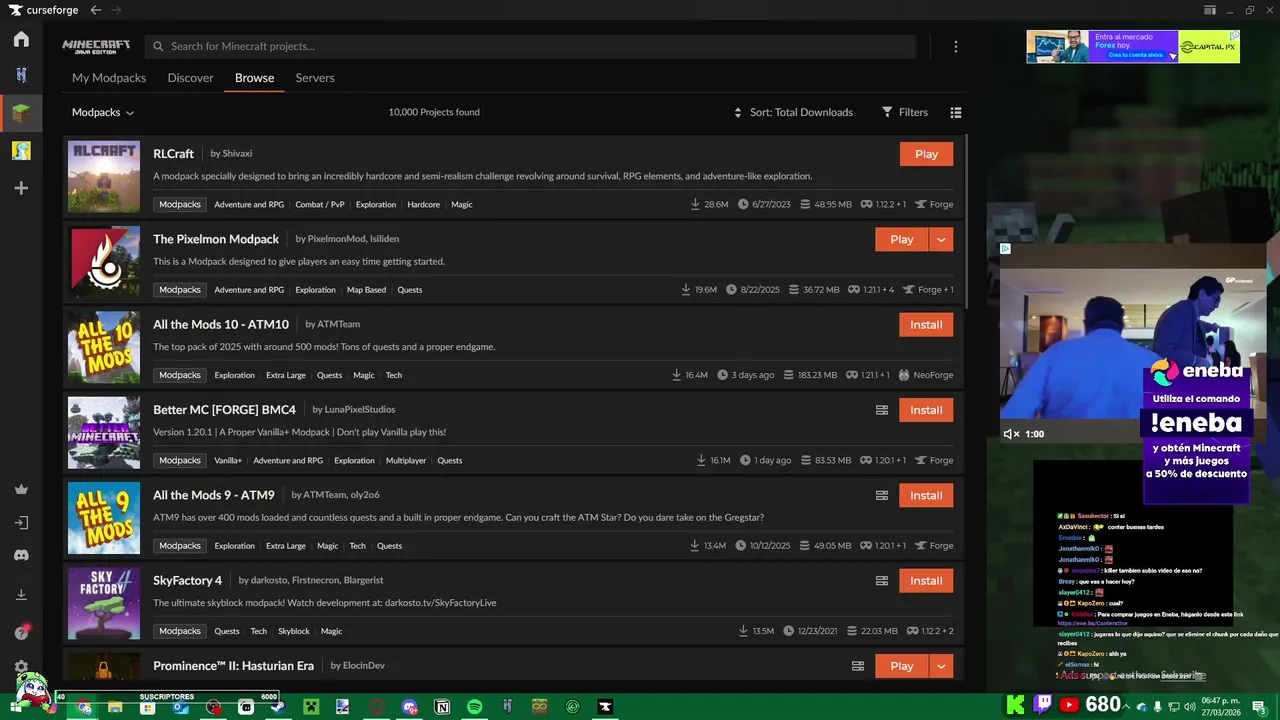Expand Pixelmon Modpack Play dropdown arrow
Image resolution: width=1280 pixels, height=720 pixels.
click(x=941, y=240)
